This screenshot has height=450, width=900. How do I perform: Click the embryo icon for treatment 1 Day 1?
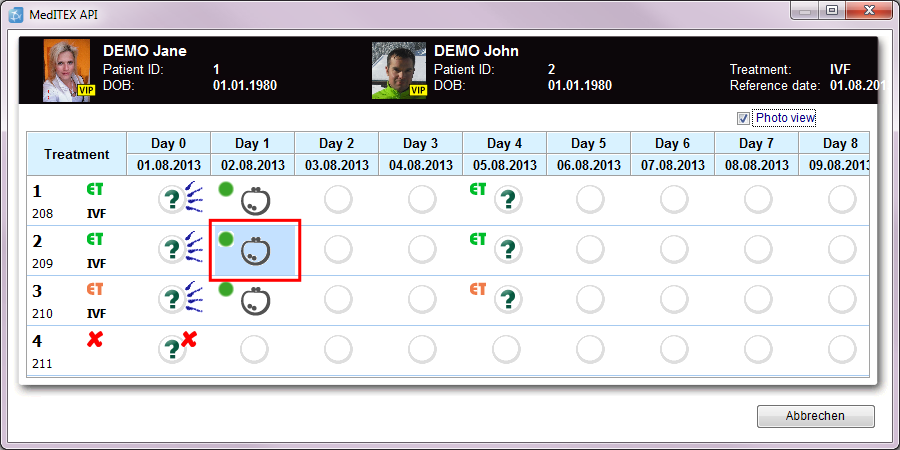pos(255,201)
